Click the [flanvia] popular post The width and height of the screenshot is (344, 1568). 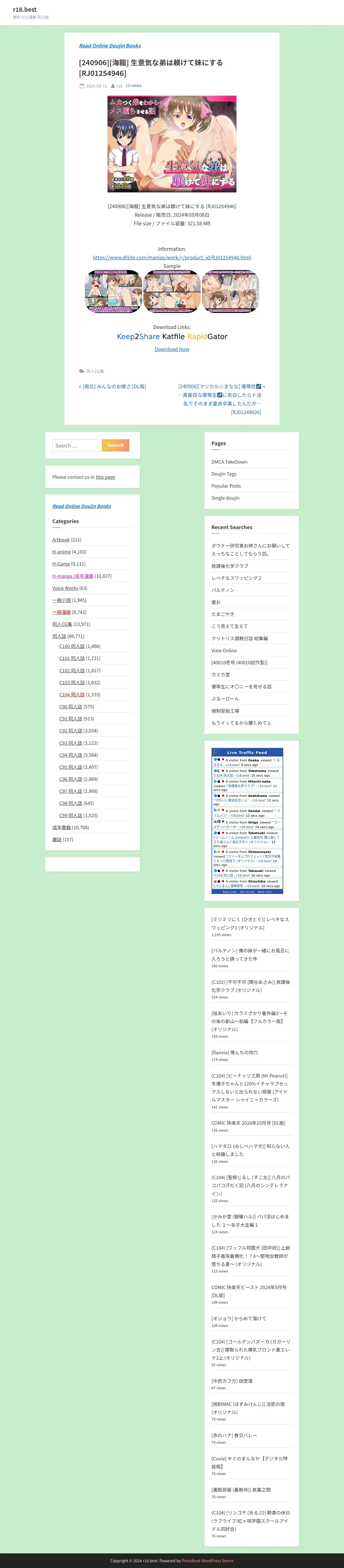coord(234,1052)
